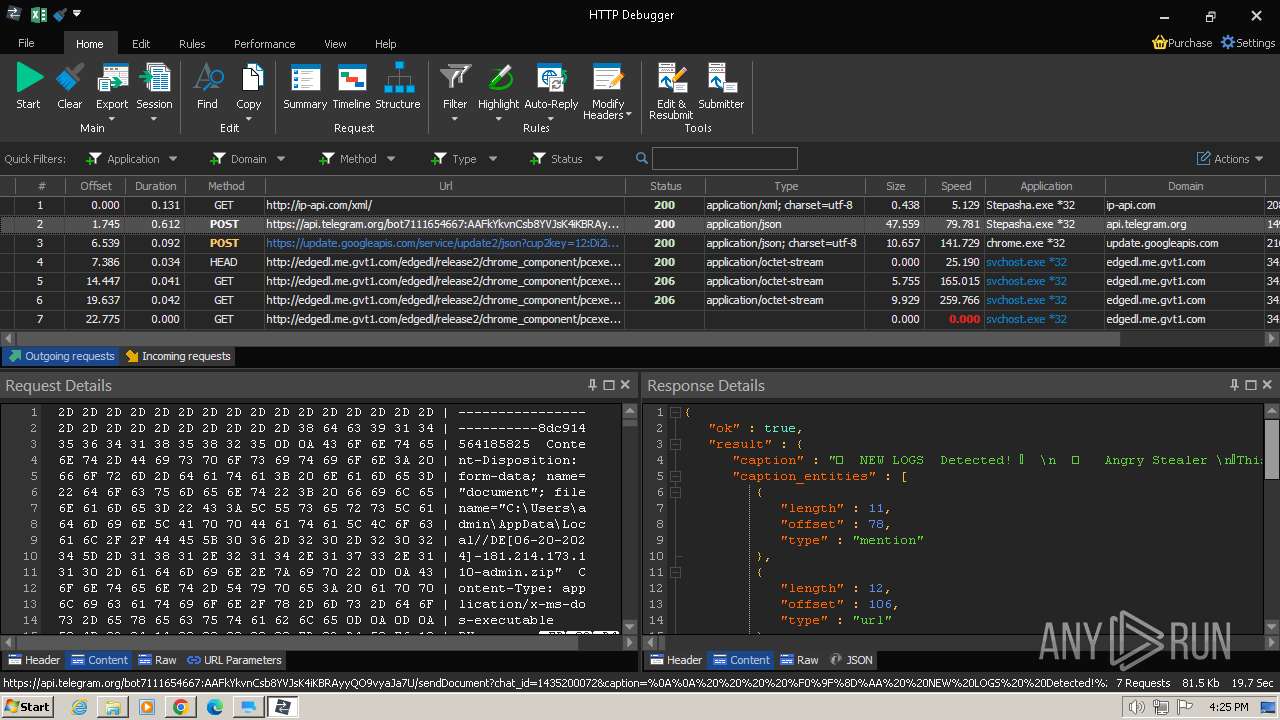
Task: Sort requests by the Domain column header
Action: point(1185,186)
